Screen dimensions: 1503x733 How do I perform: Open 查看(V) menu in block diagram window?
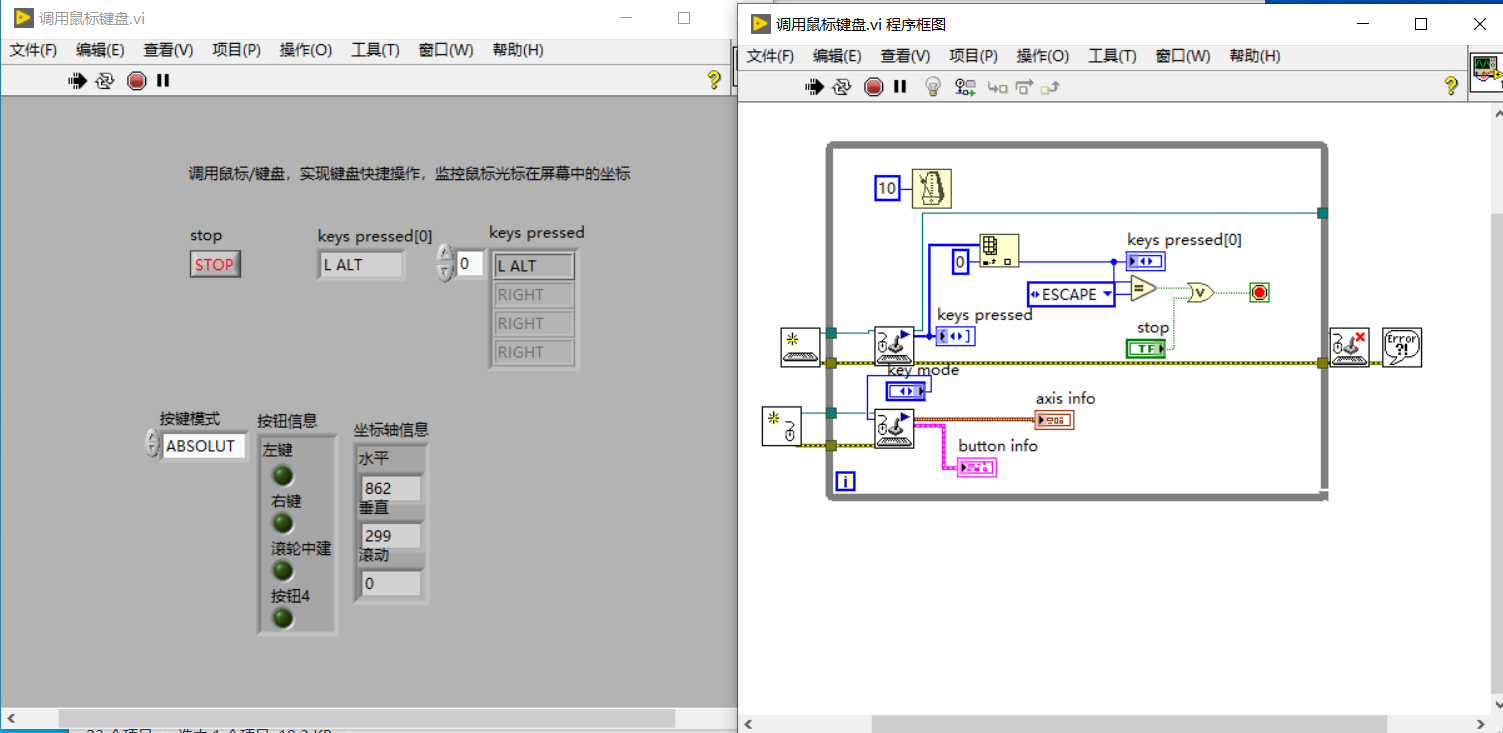pos(906,56)
